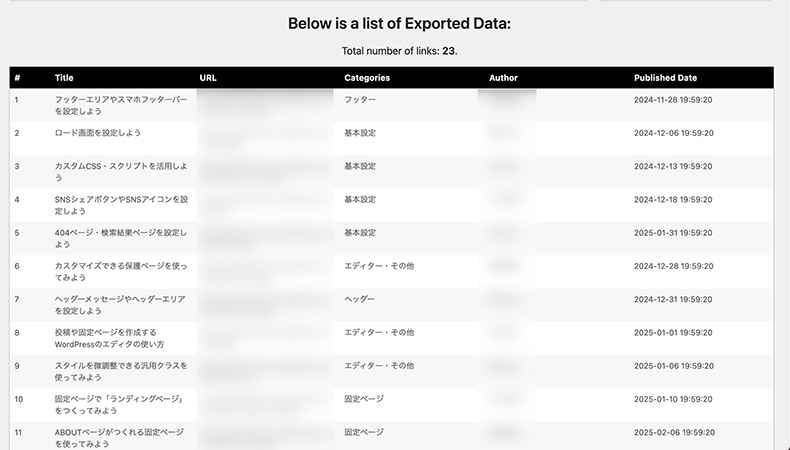
Task: Click the "#" column header
Action: (x=17, y=77)
